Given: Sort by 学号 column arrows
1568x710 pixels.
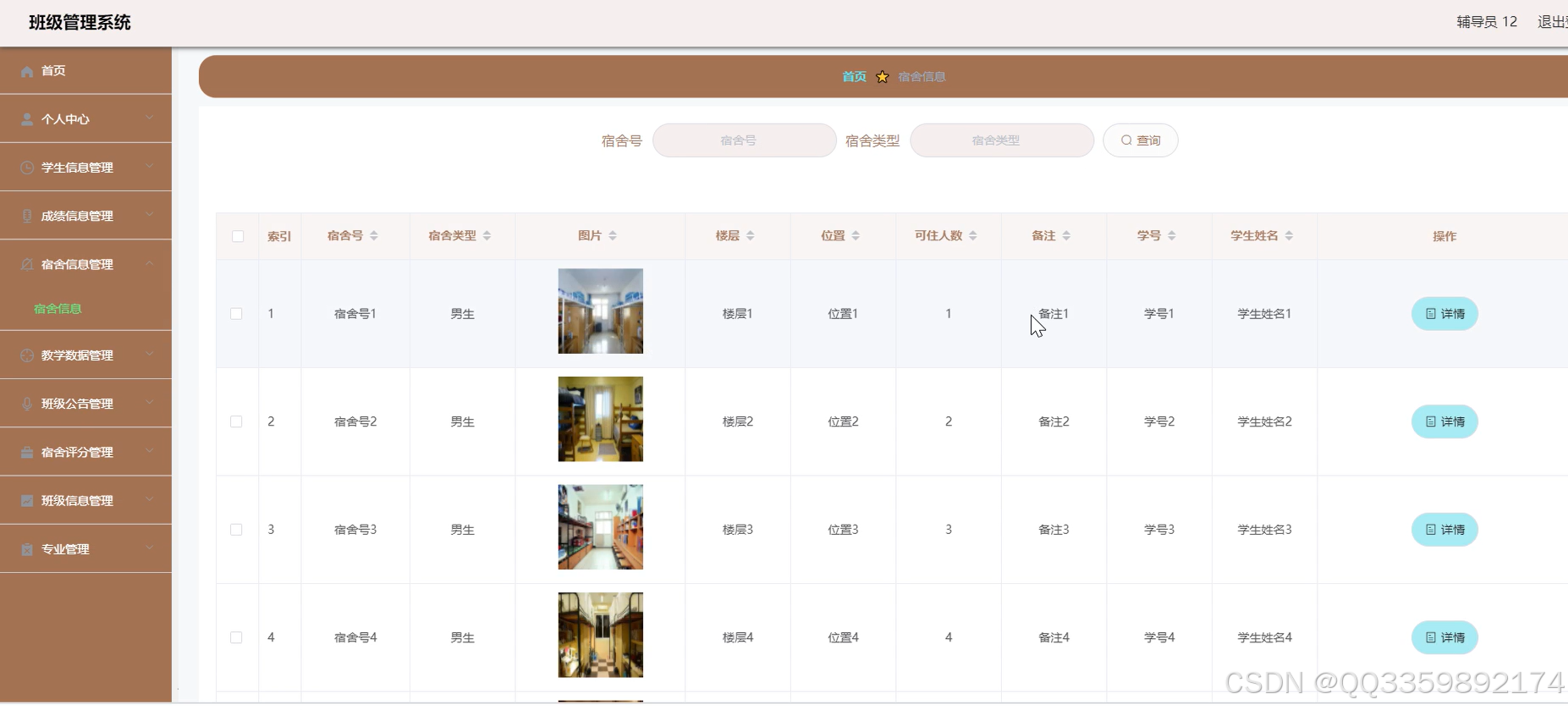Looking at the screenshot, I should (1172, 235).
